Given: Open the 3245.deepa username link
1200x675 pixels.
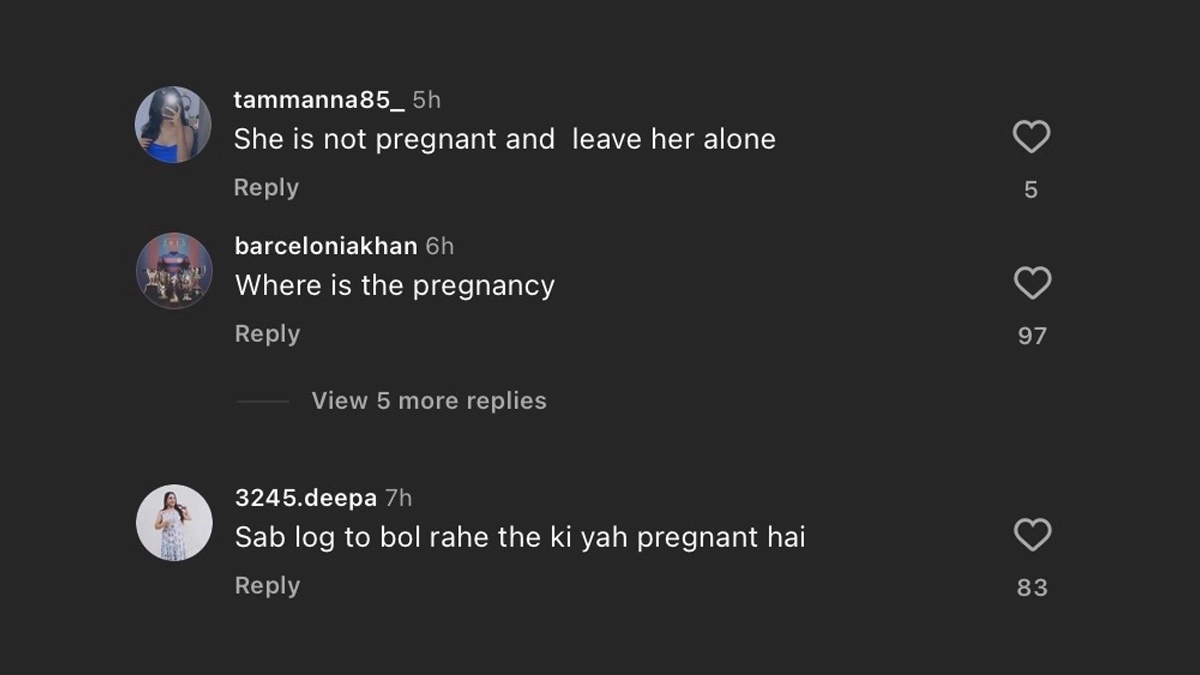Looking at the screenshot, I should tap(306, 497).
